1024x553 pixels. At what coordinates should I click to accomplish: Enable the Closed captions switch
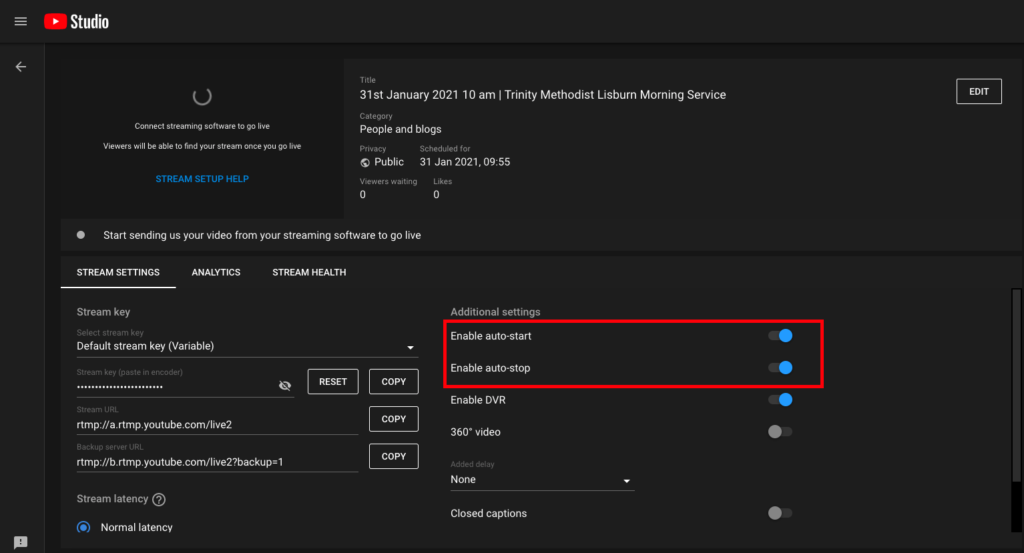[x=780, y=513]
